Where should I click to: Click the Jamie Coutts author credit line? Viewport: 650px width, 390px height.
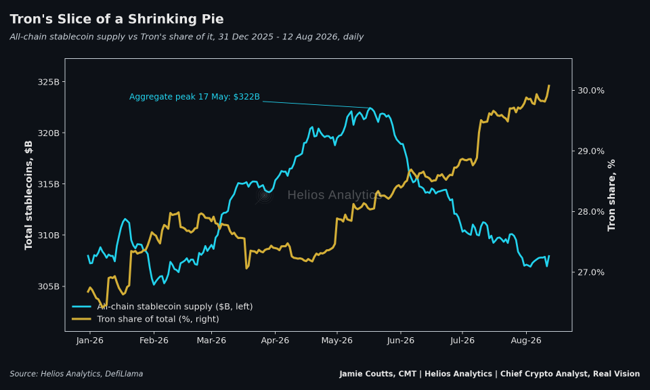coord(490,374)
